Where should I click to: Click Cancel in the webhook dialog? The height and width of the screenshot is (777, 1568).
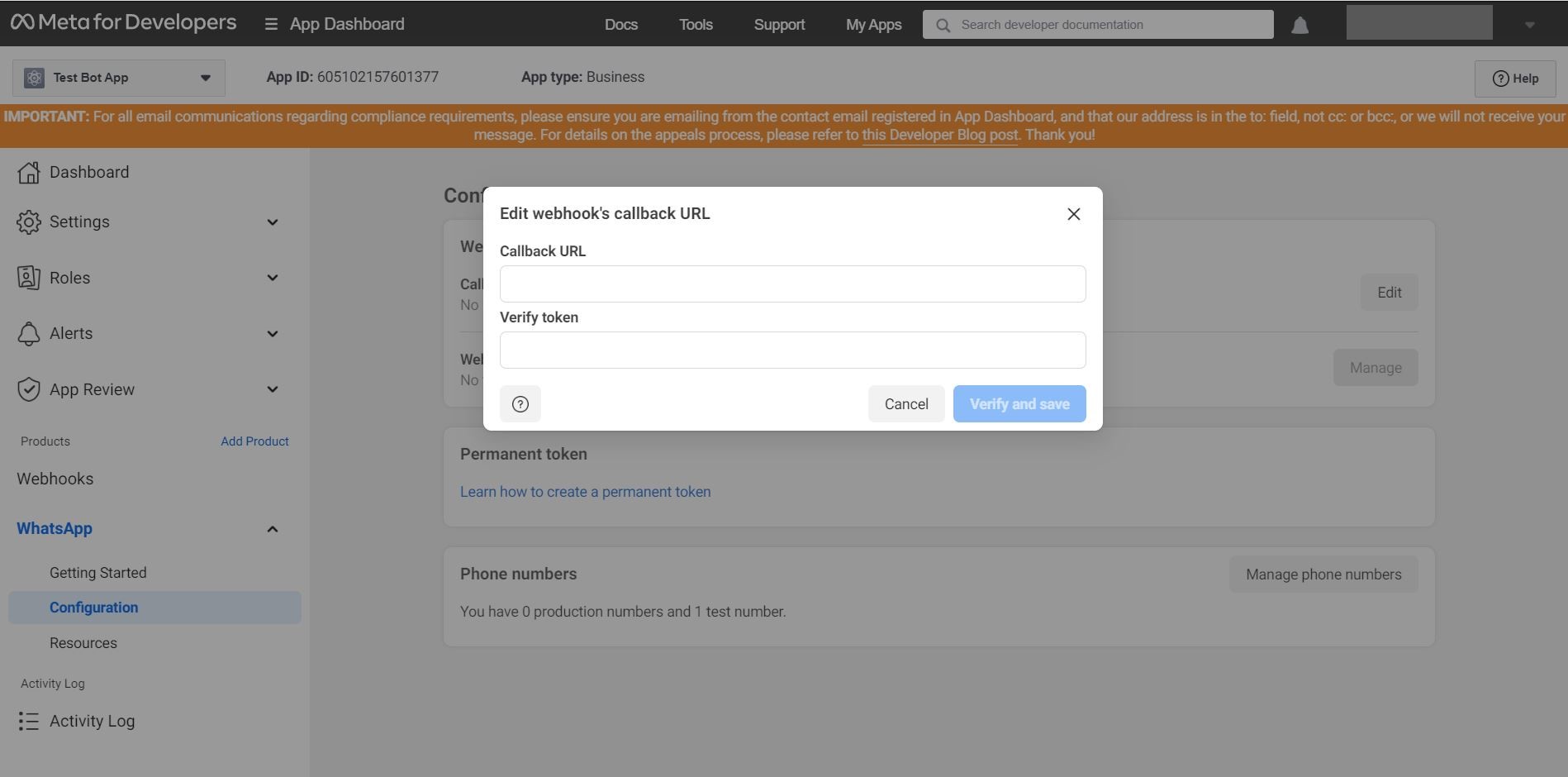906,404
